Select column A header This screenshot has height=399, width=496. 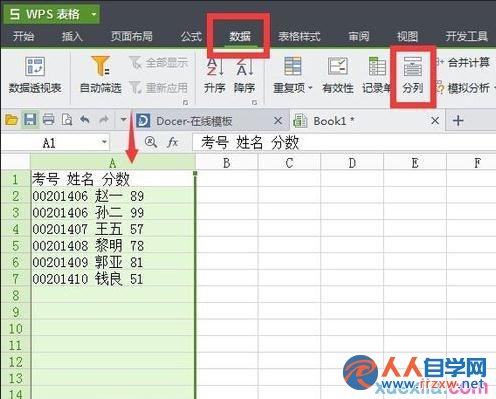(x=113, y=163)
